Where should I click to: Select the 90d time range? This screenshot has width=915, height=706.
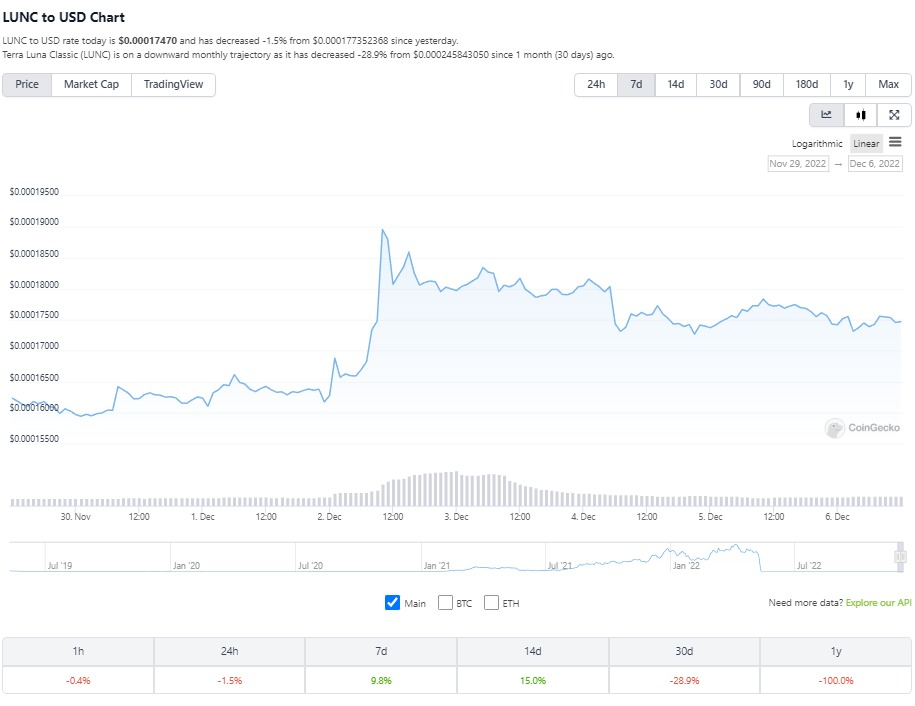point(762,85)
